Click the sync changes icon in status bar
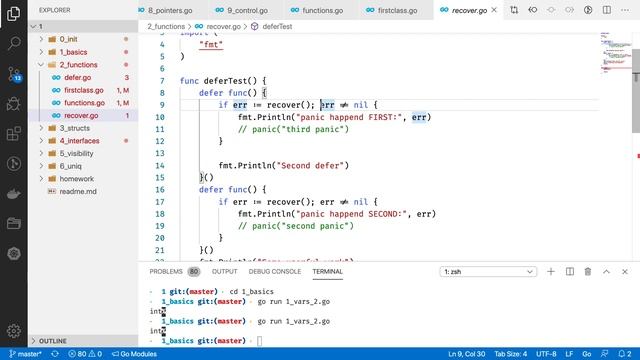The width and height of the screenshot is (640, 360). [55, 354]
